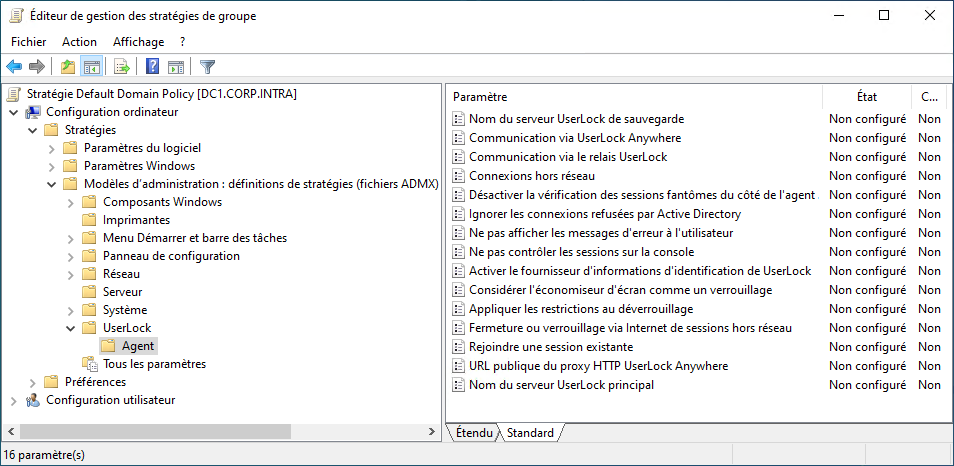954x466 pixels.
Task: Select 'Nom du serveur UserLock principal' setting
Action: 561,385
